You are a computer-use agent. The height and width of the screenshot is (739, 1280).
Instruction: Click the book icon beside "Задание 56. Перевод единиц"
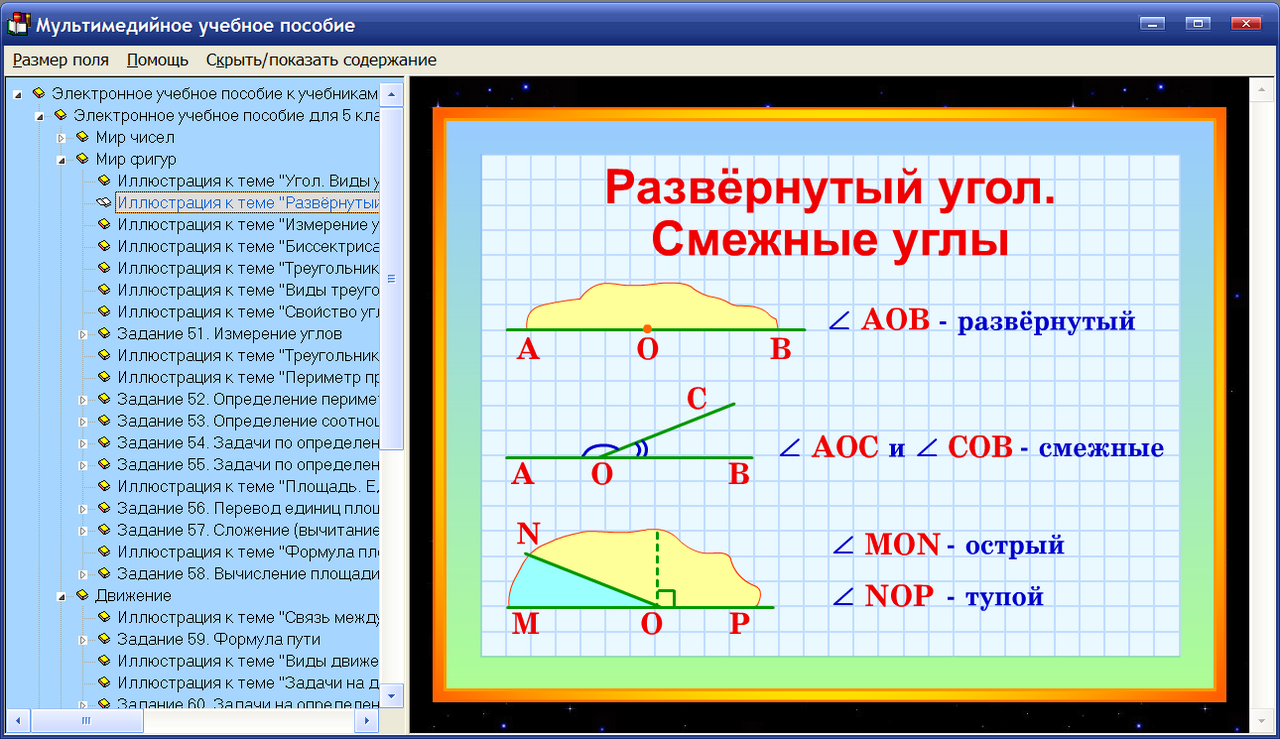tap(103, 507)
